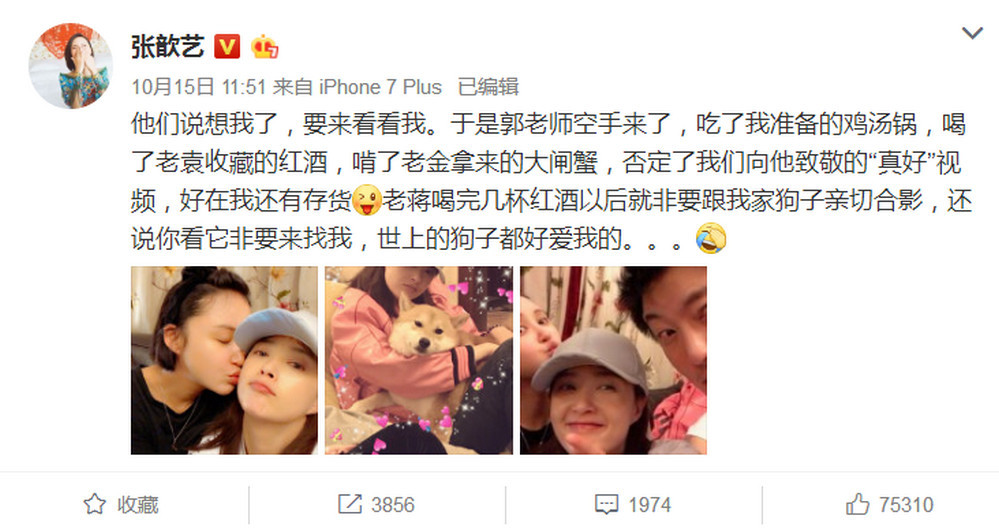Open the first photo of two women
The image size is (999, 531).
[x=224, y=360]
